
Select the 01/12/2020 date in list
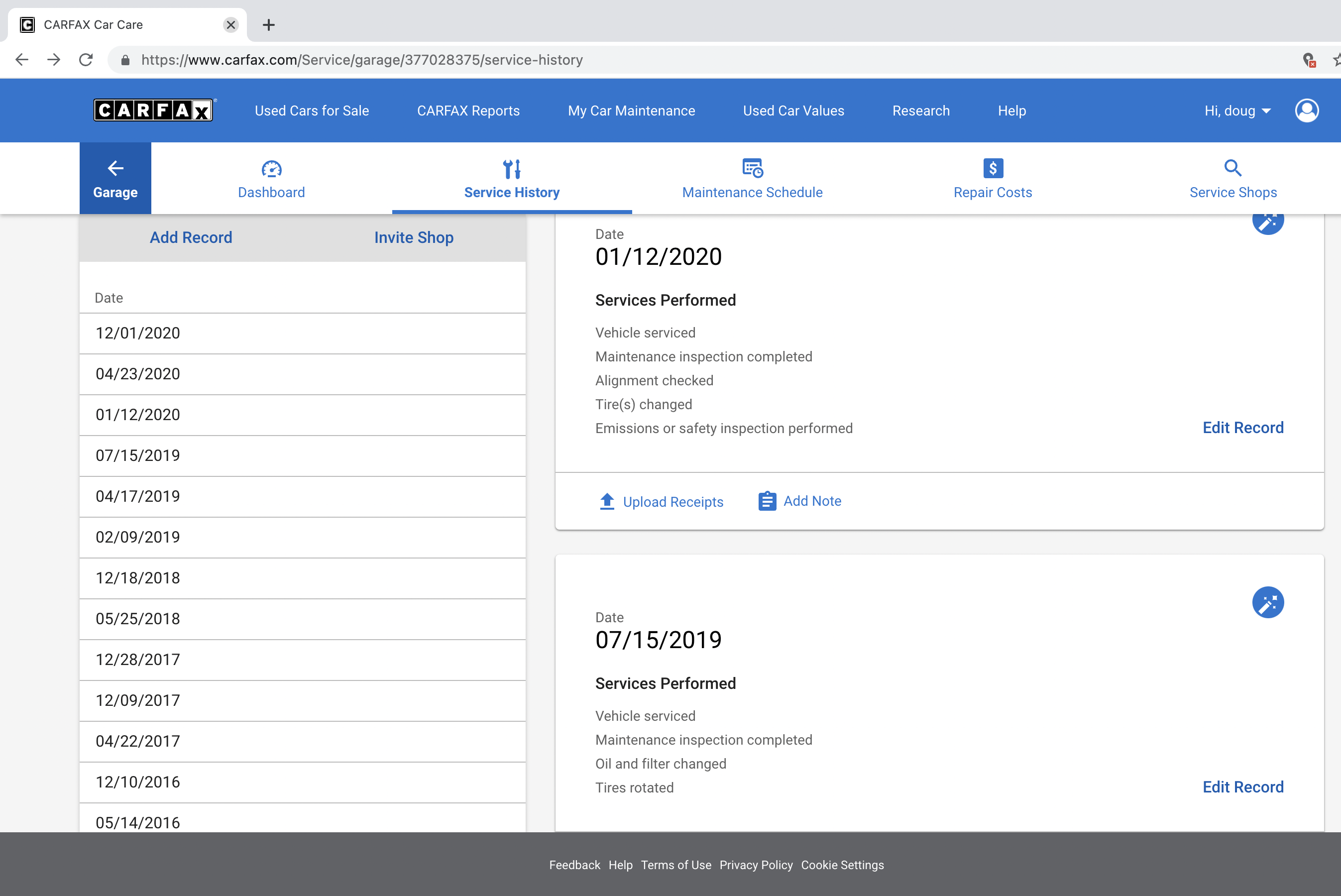(x=302, y=415)
